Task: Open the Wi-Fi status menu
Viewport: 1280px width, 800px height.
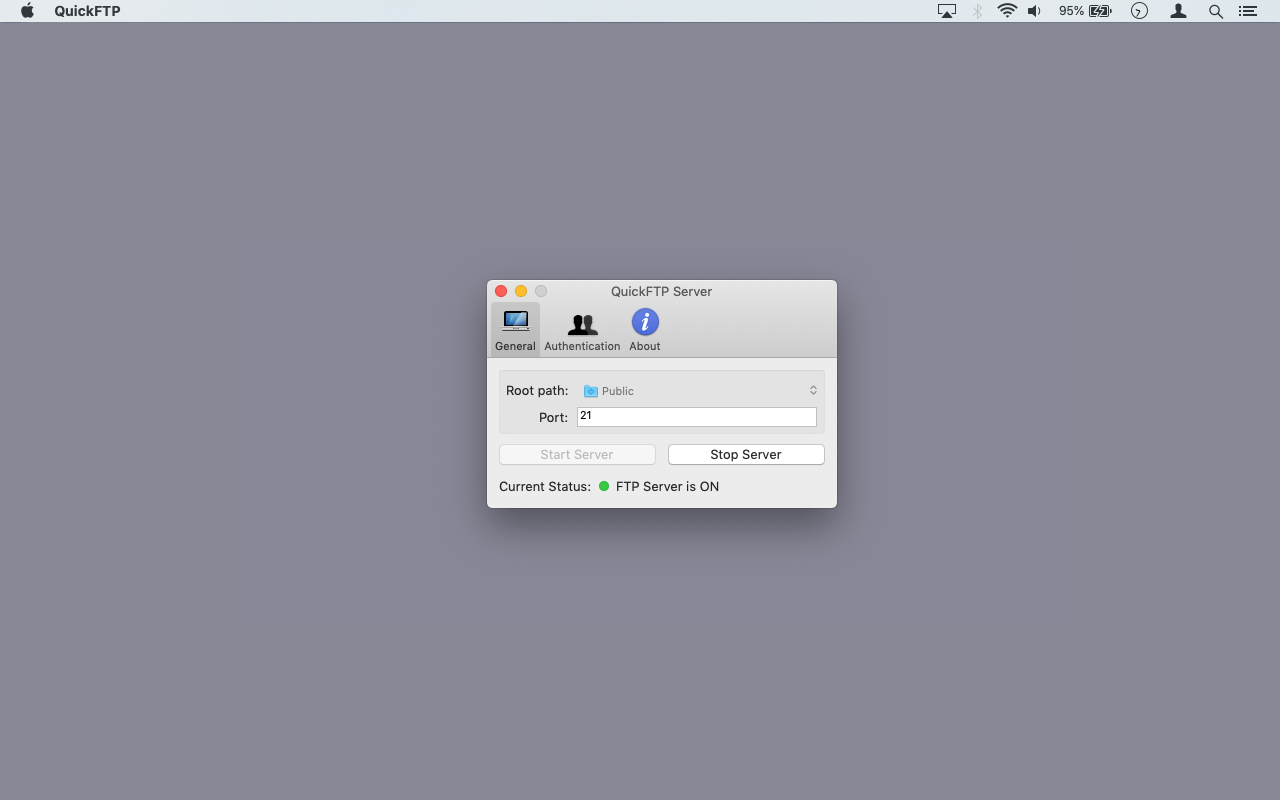Action: pyautogui.click(x=1007, y=11)
